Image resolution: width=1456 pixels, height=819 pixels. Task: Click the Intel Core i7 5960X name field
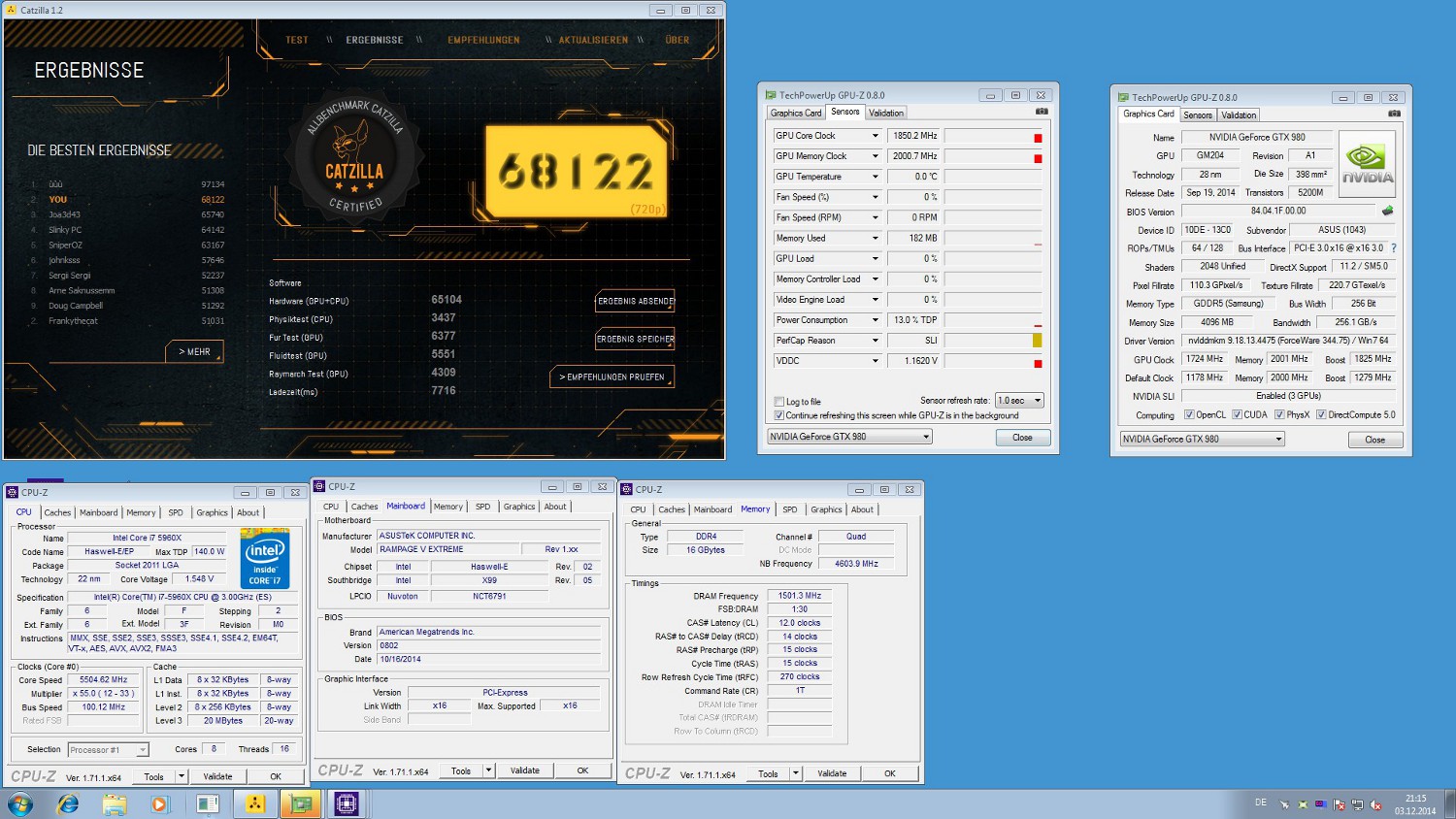click(147, 538)
